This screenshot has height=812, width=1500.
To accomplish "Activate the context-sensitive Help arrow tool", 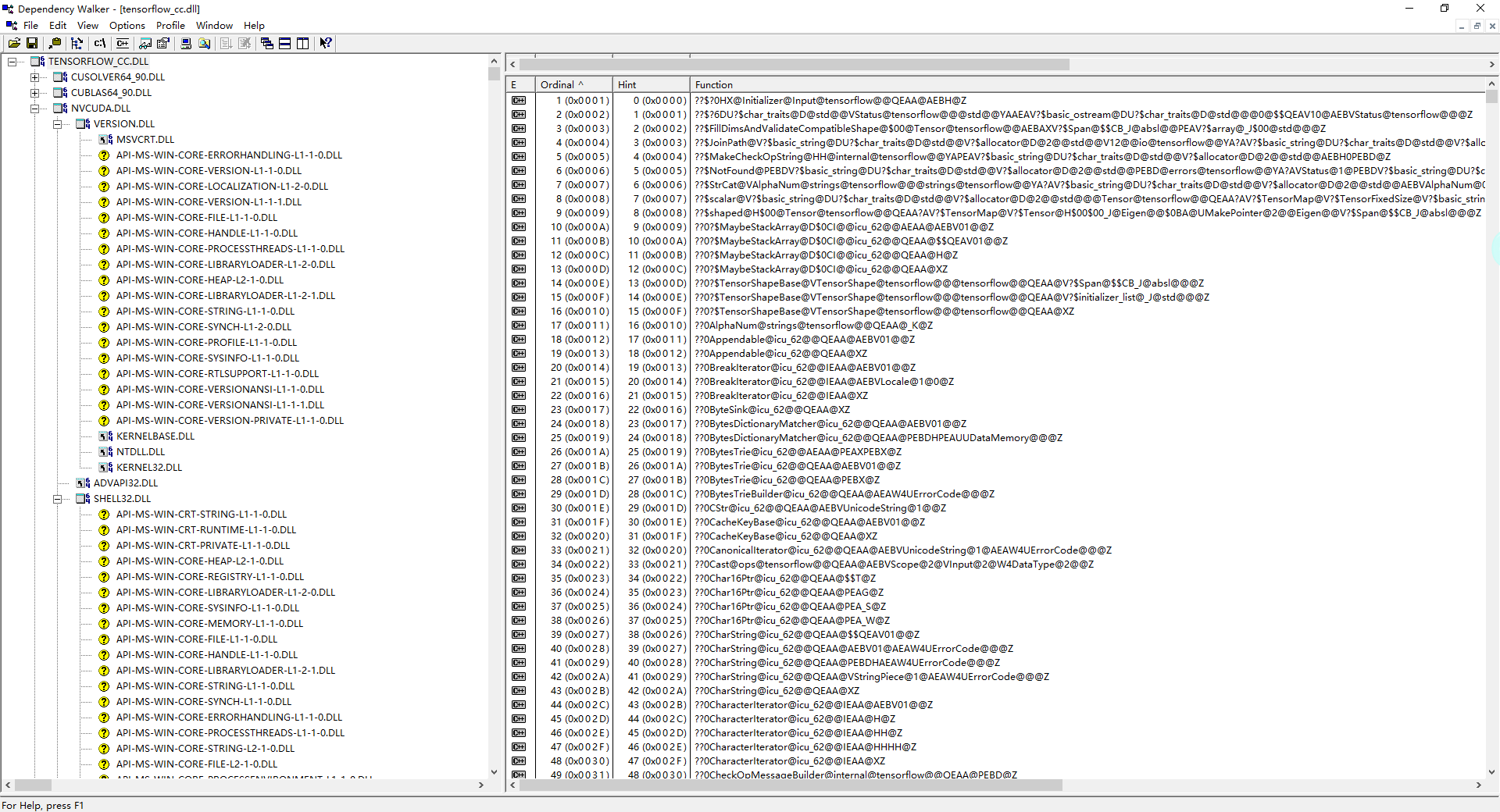I will (325, 43).
